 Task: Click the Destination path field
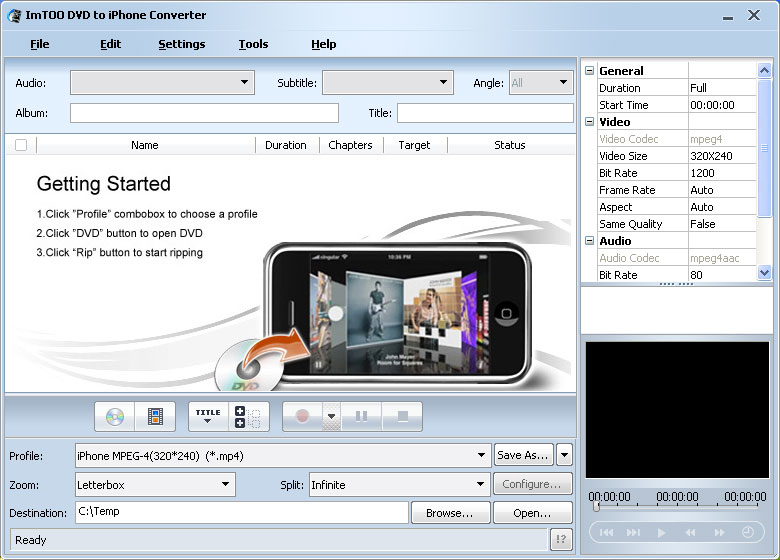click(242, 512)
